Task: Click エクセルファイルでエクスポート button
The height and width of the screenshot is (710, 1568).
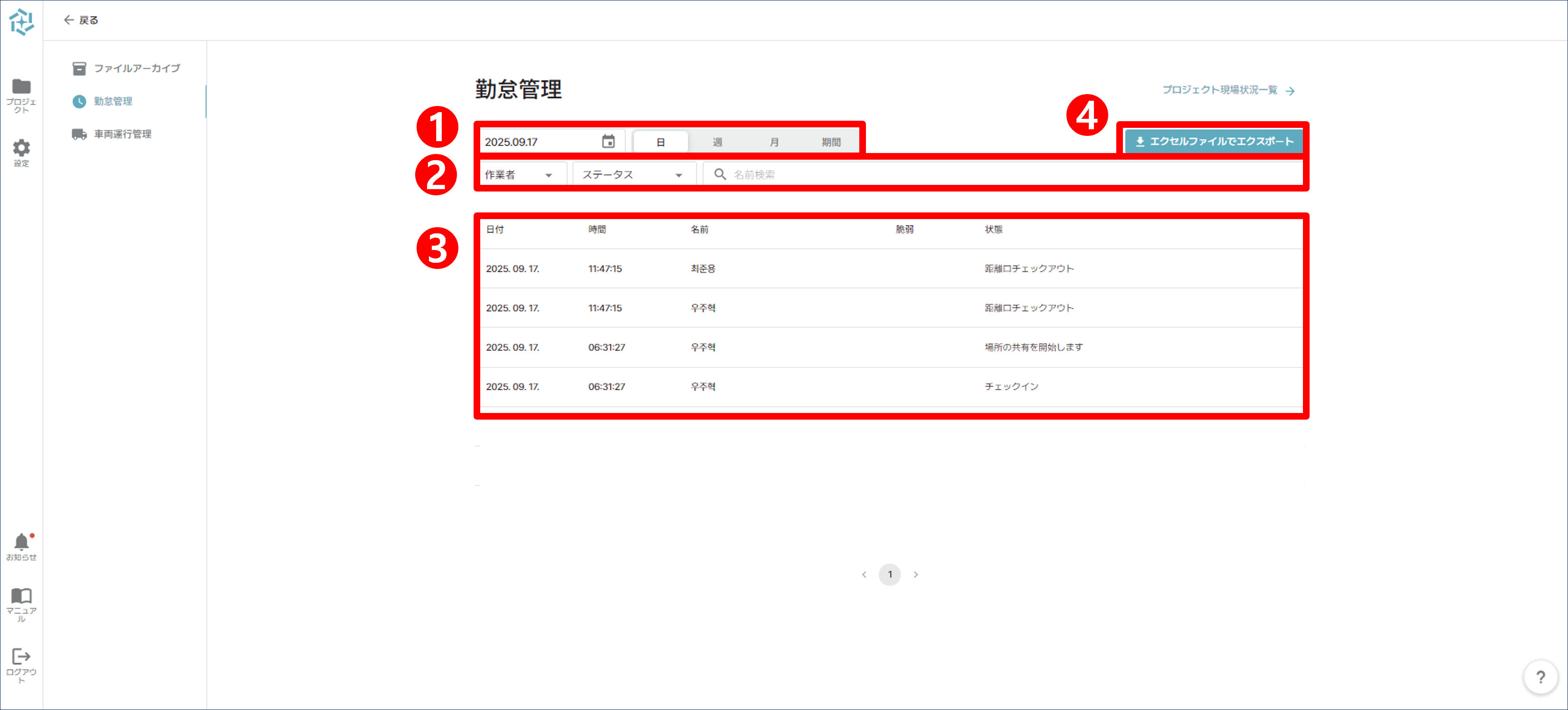Action: (x=1214, y=141)
